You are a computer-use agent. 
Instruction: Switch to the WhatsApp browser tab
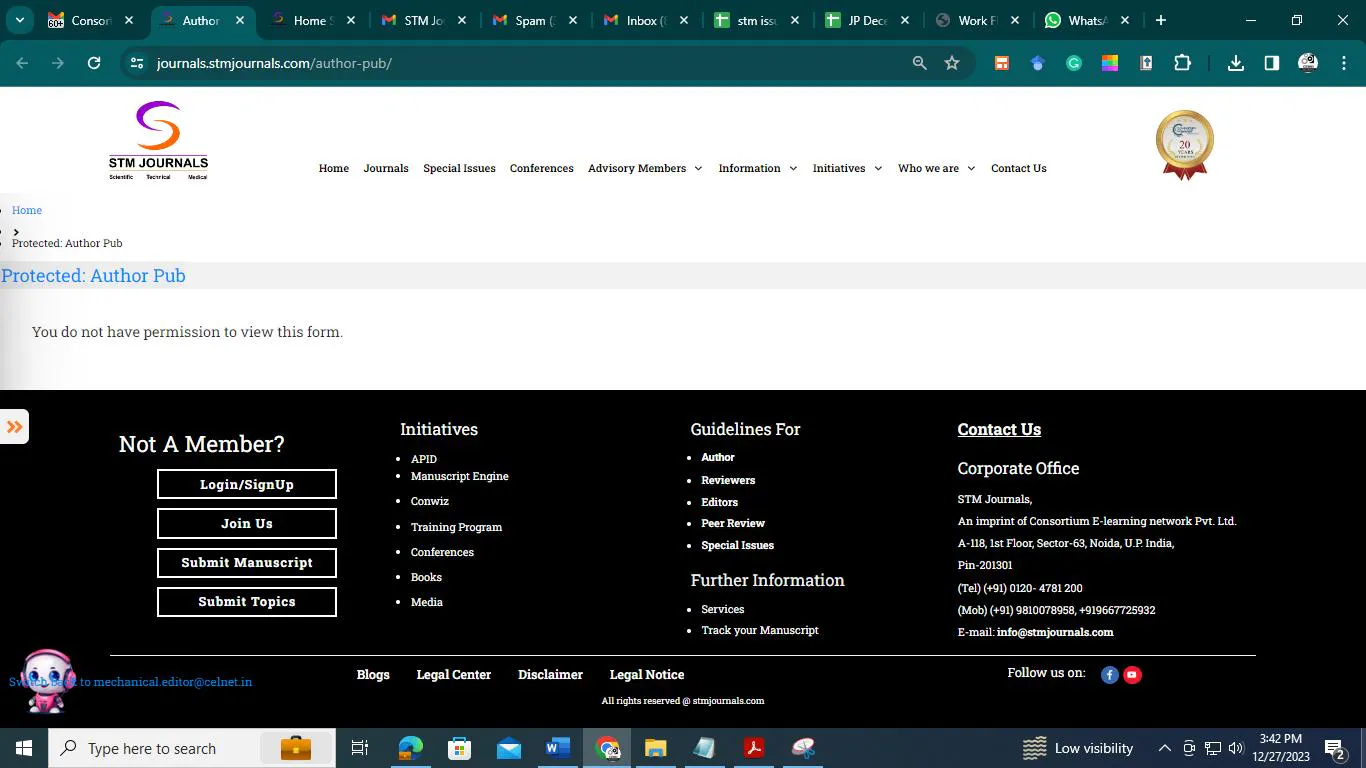click(1086, 20)
